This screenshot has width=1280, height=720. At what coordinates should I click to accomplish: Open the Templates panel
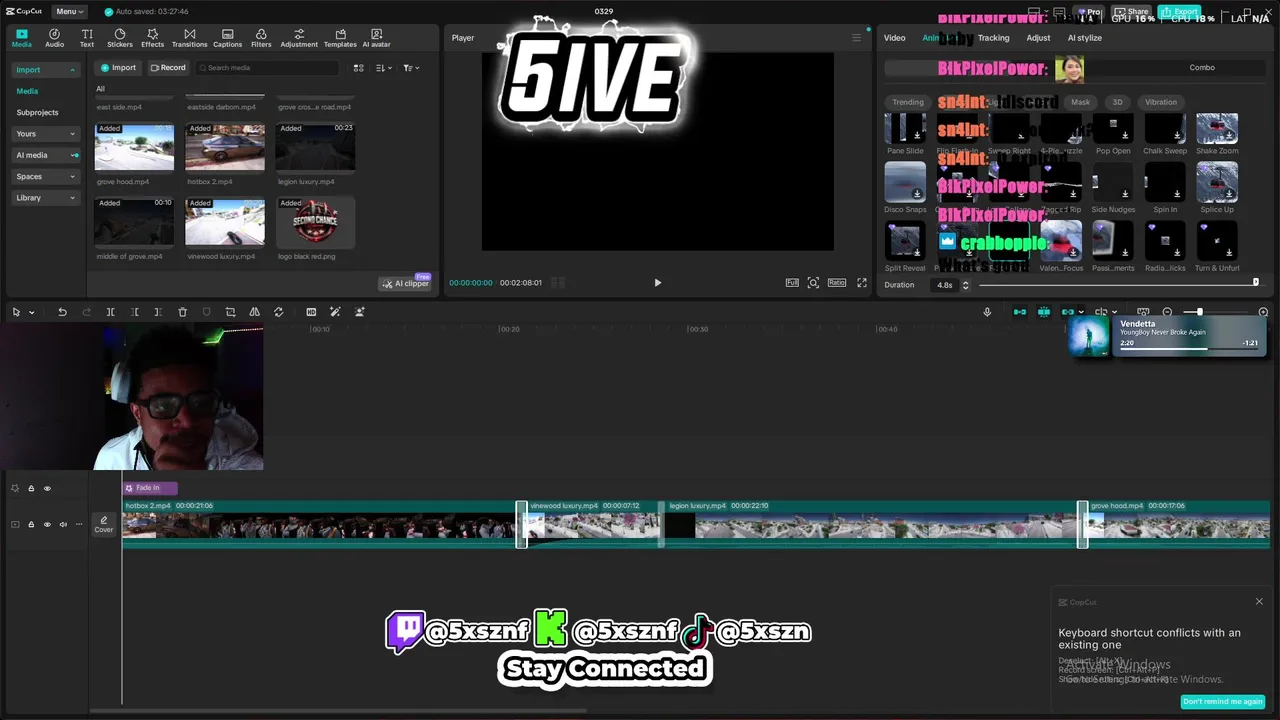click(x=340, y=38)
